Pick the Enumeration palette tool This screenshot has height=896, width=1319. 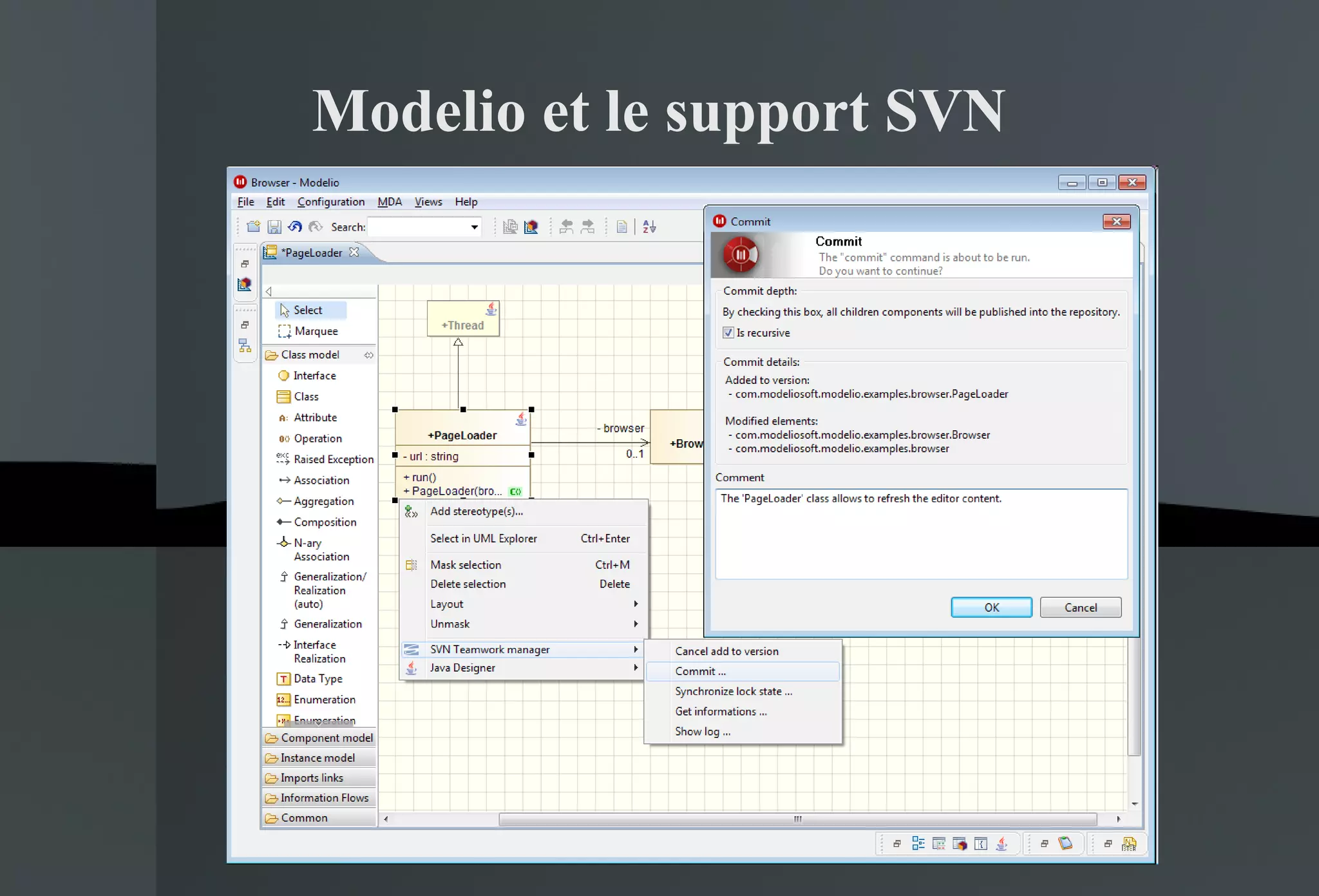tap(316, 700)
